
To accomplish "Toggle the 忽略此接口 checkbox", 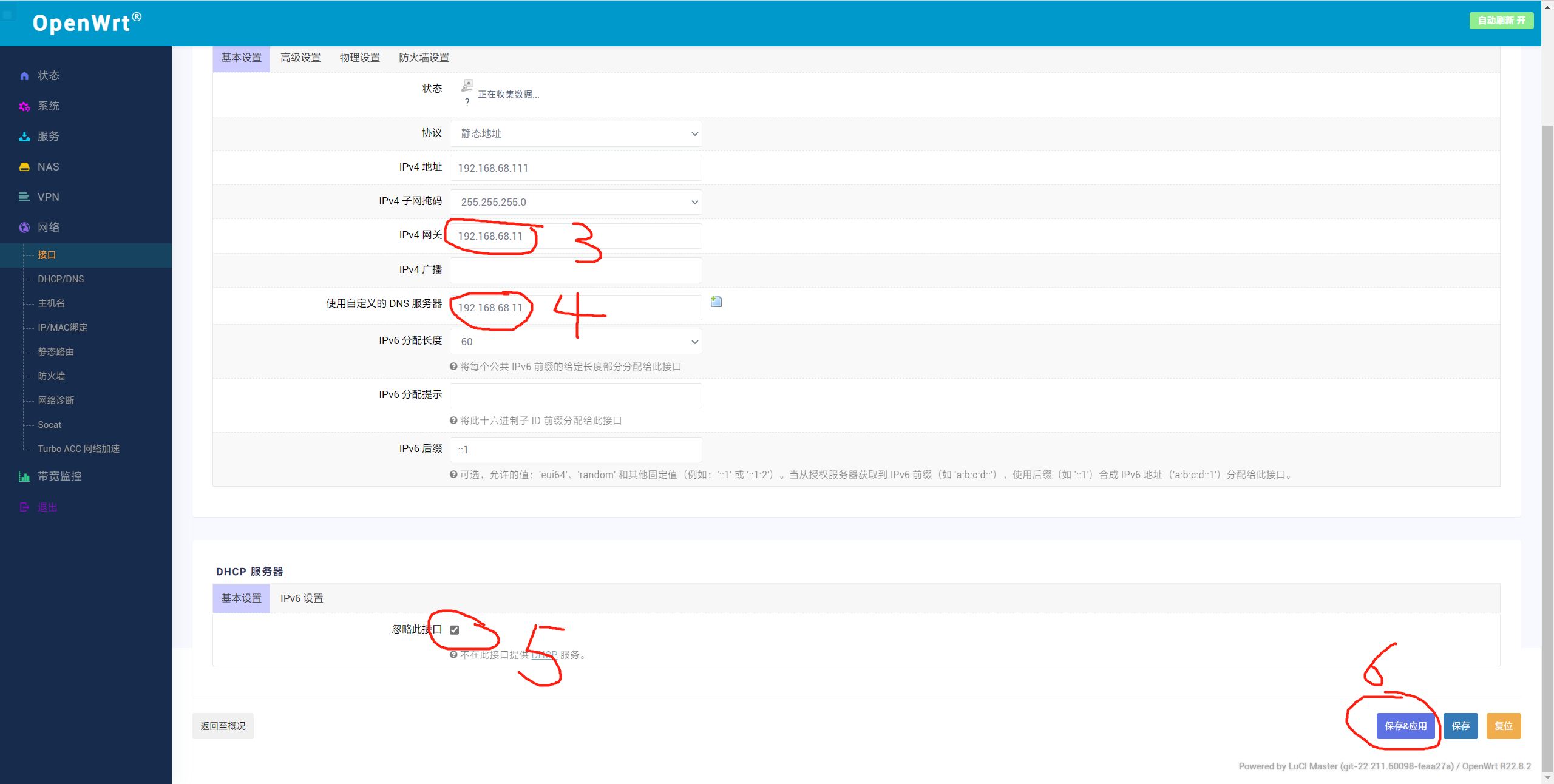I will pyautogui.click(x=454, y=630).
